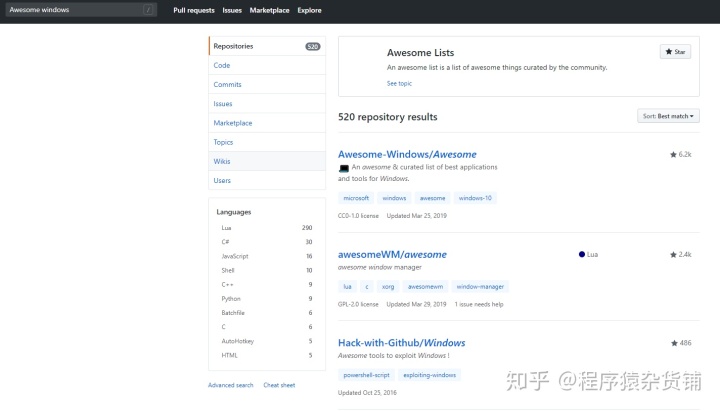Filter results by Lua language
Image resolution: width=720 pixels, height=411 pixels.
(267, 228)
